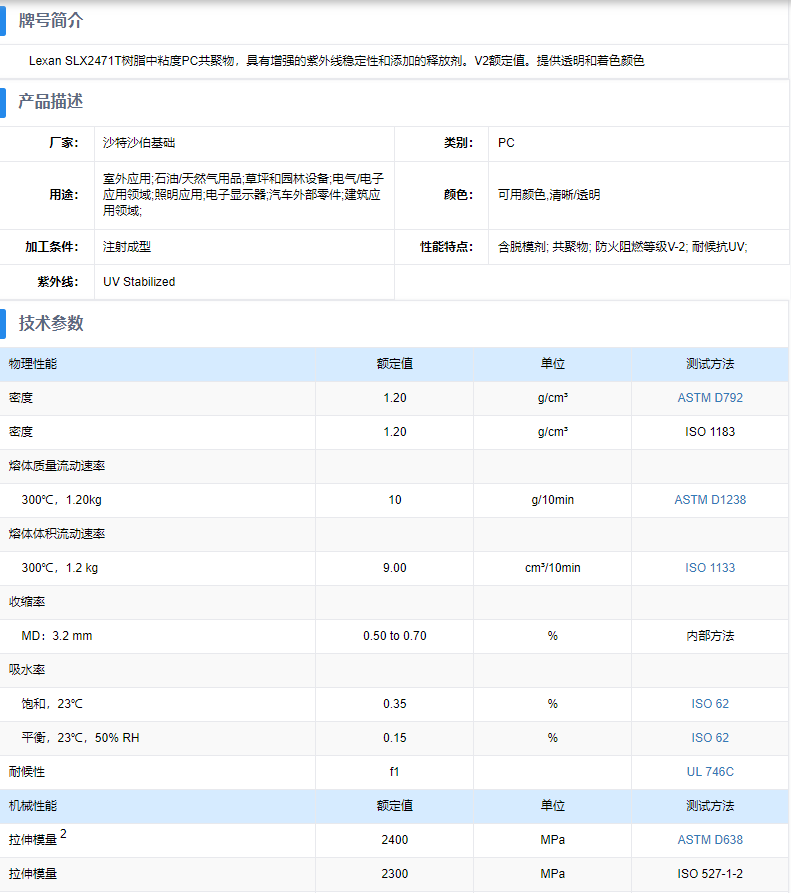Click the 熔体质量流动速率 row

click(x=394, y=466)
